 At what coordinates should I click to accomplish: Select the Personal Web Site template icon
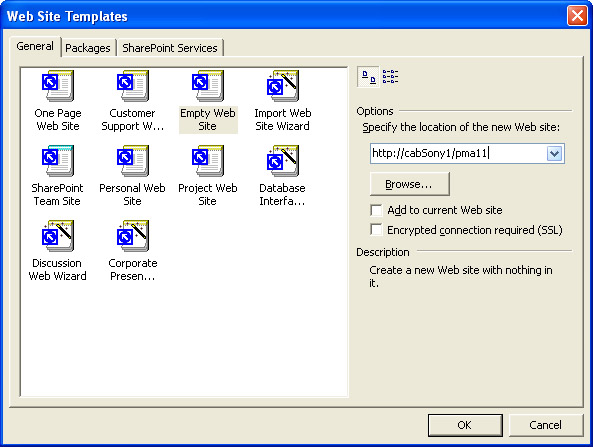click(x=132, y=161)
